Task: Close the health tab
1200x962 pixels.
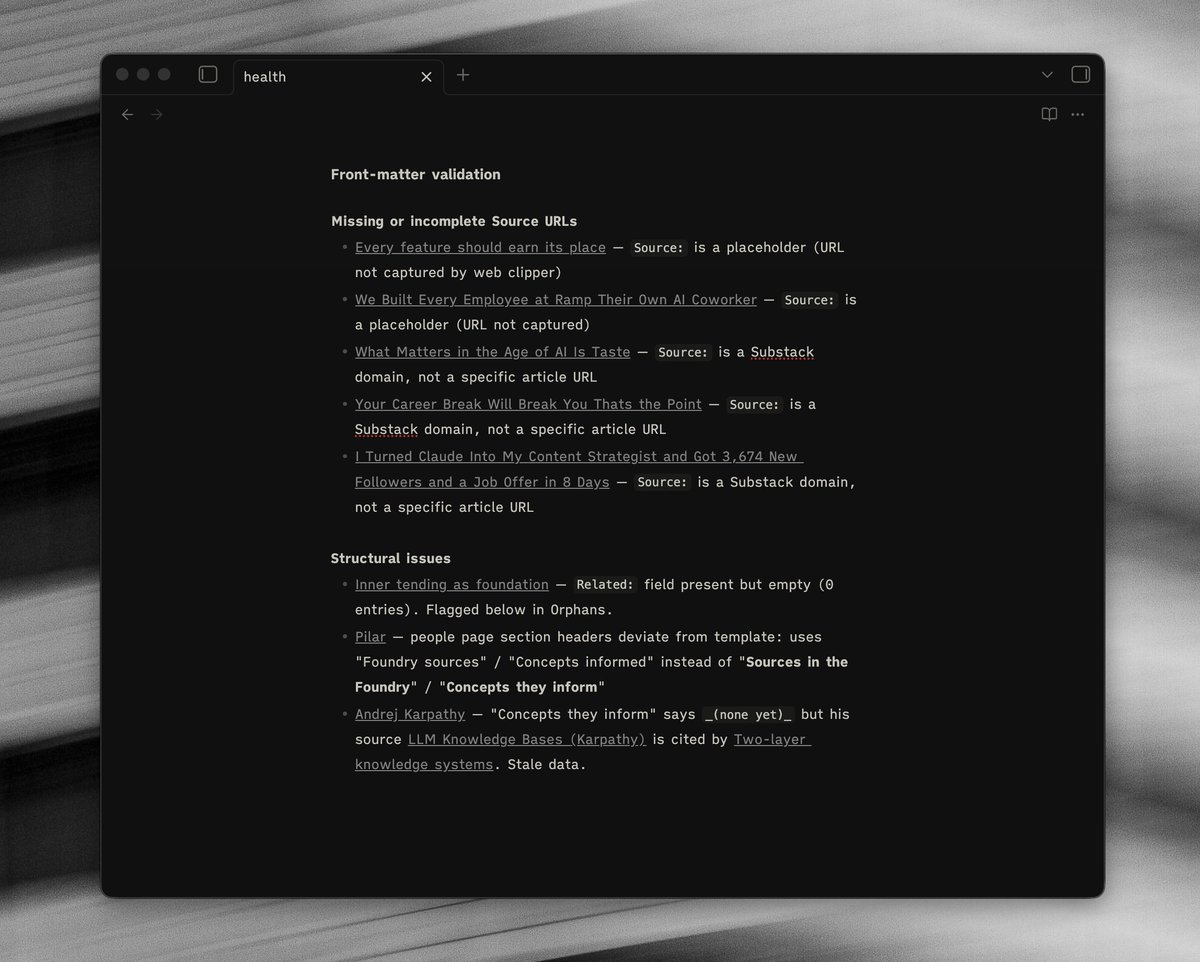Action: pos(426,77)
